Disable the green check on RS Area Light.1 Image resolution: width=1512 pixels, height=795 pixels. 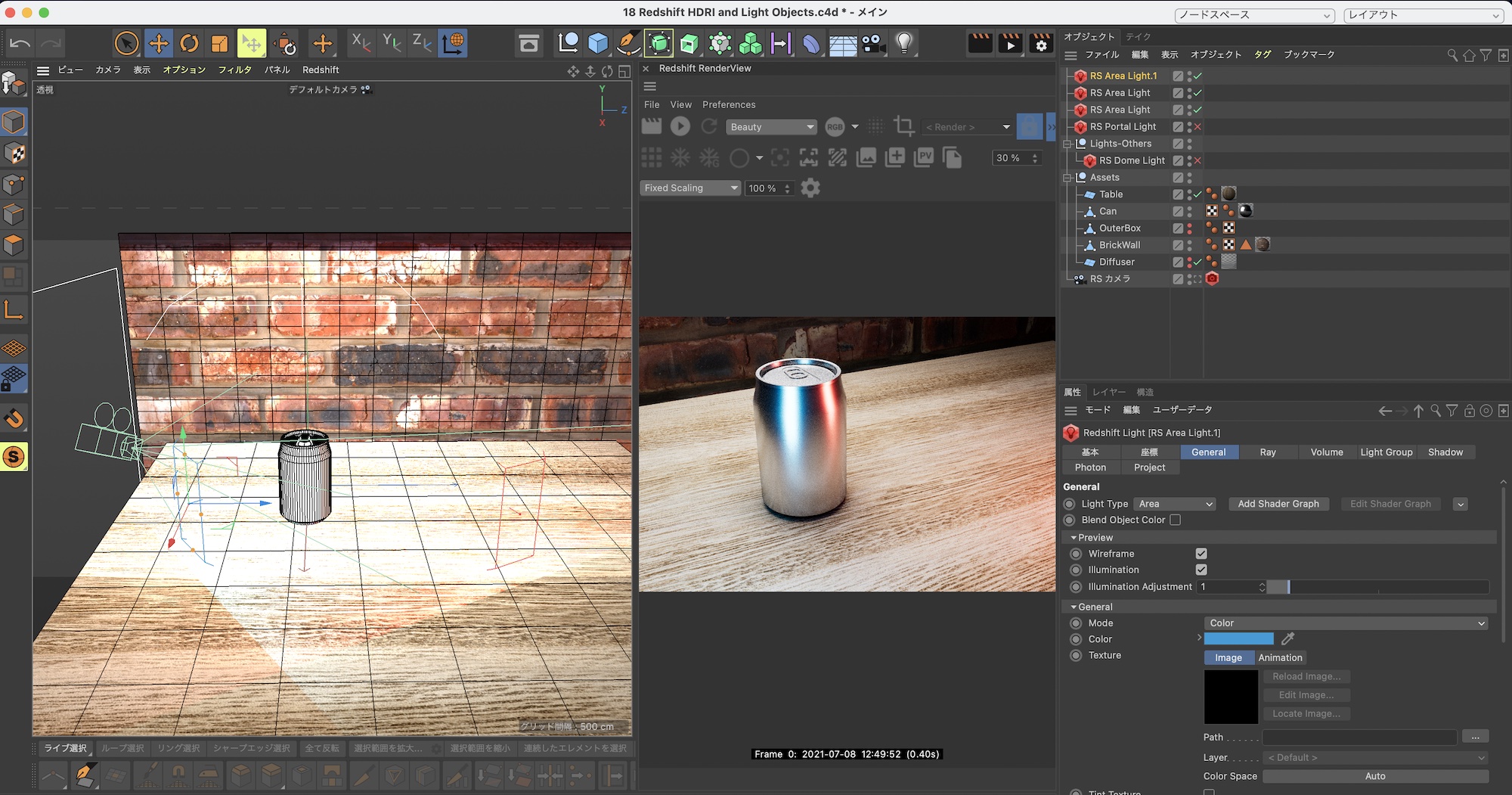coord(1198,76)
